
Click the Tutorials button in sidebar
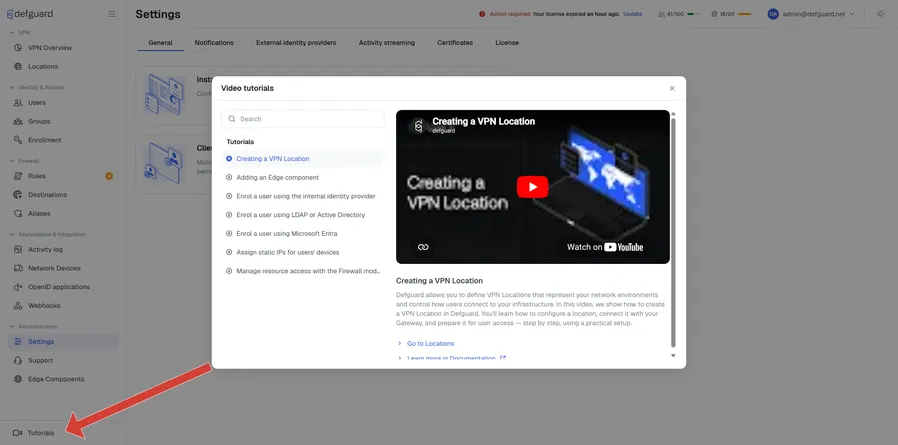(x=33, y=433)
